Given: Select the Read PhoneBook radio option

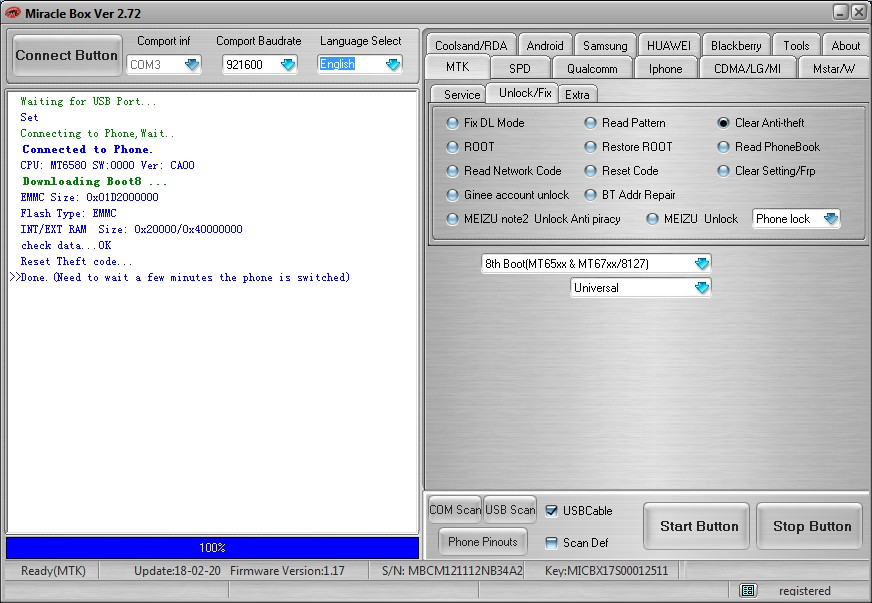Looking at the screenshot, I should click(723, 147).
